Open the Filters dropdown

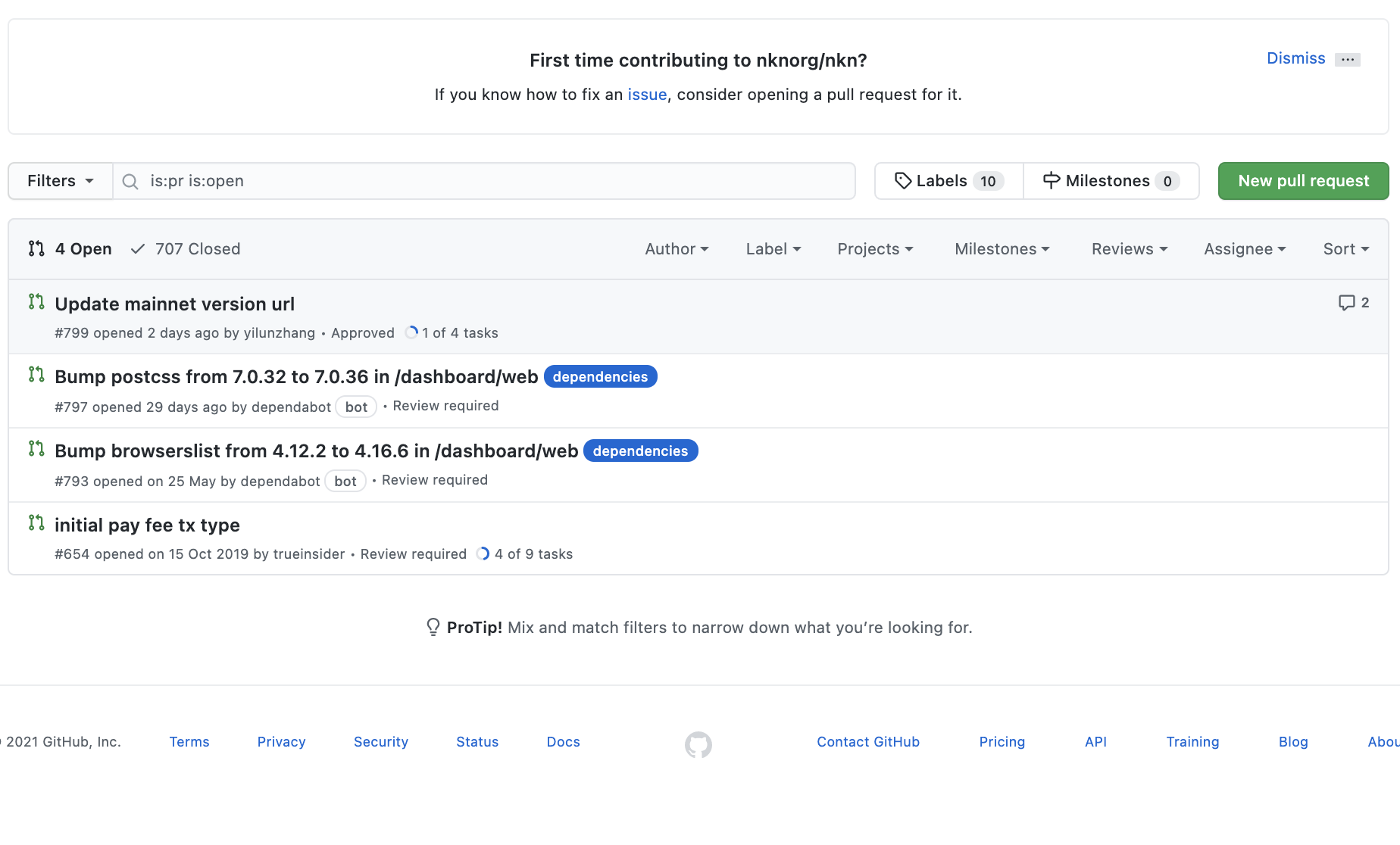tap(61, 181)
